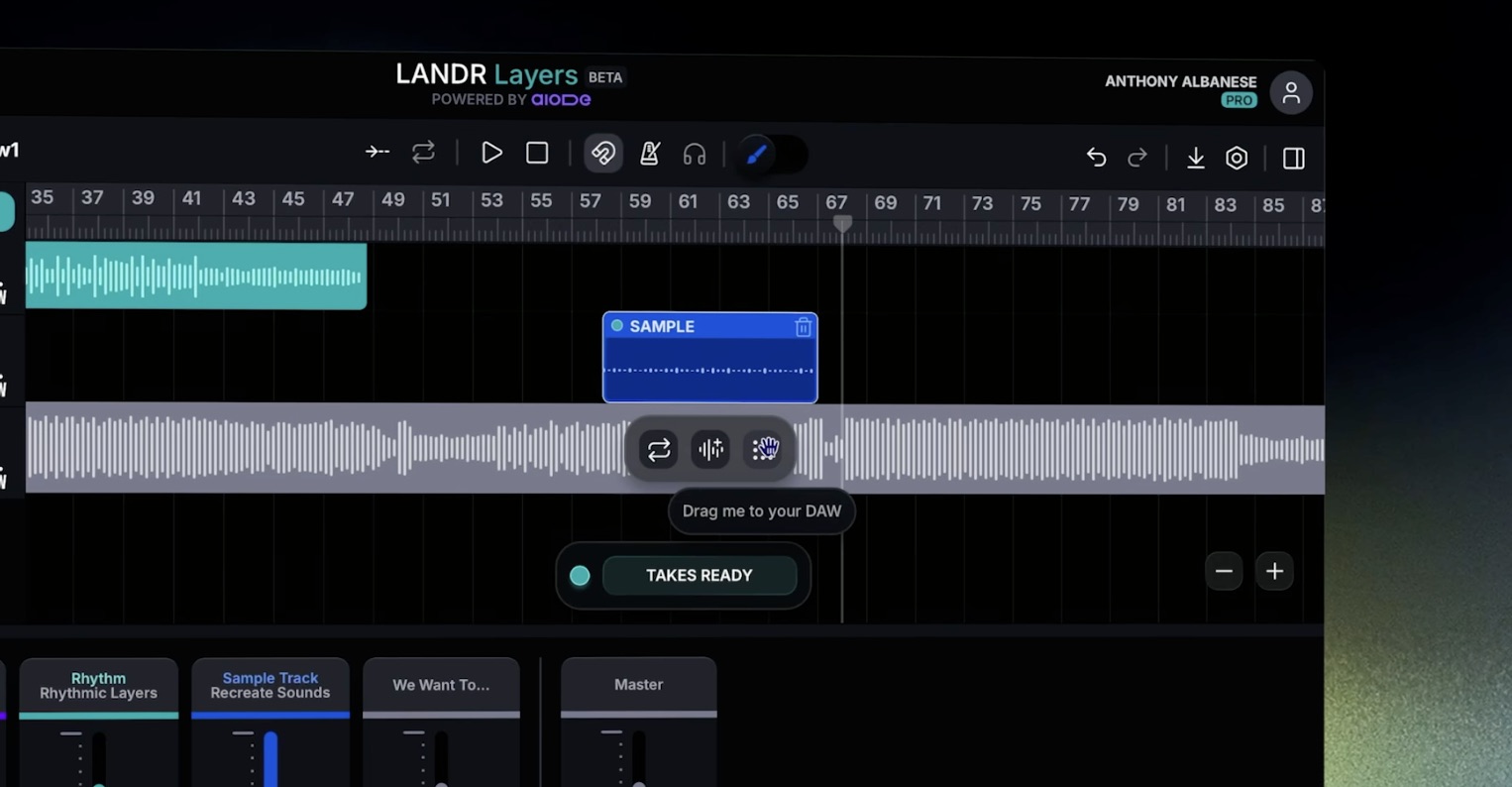Click the aiode powered-by logo
1512x787 pixels.
pos(561,99)
